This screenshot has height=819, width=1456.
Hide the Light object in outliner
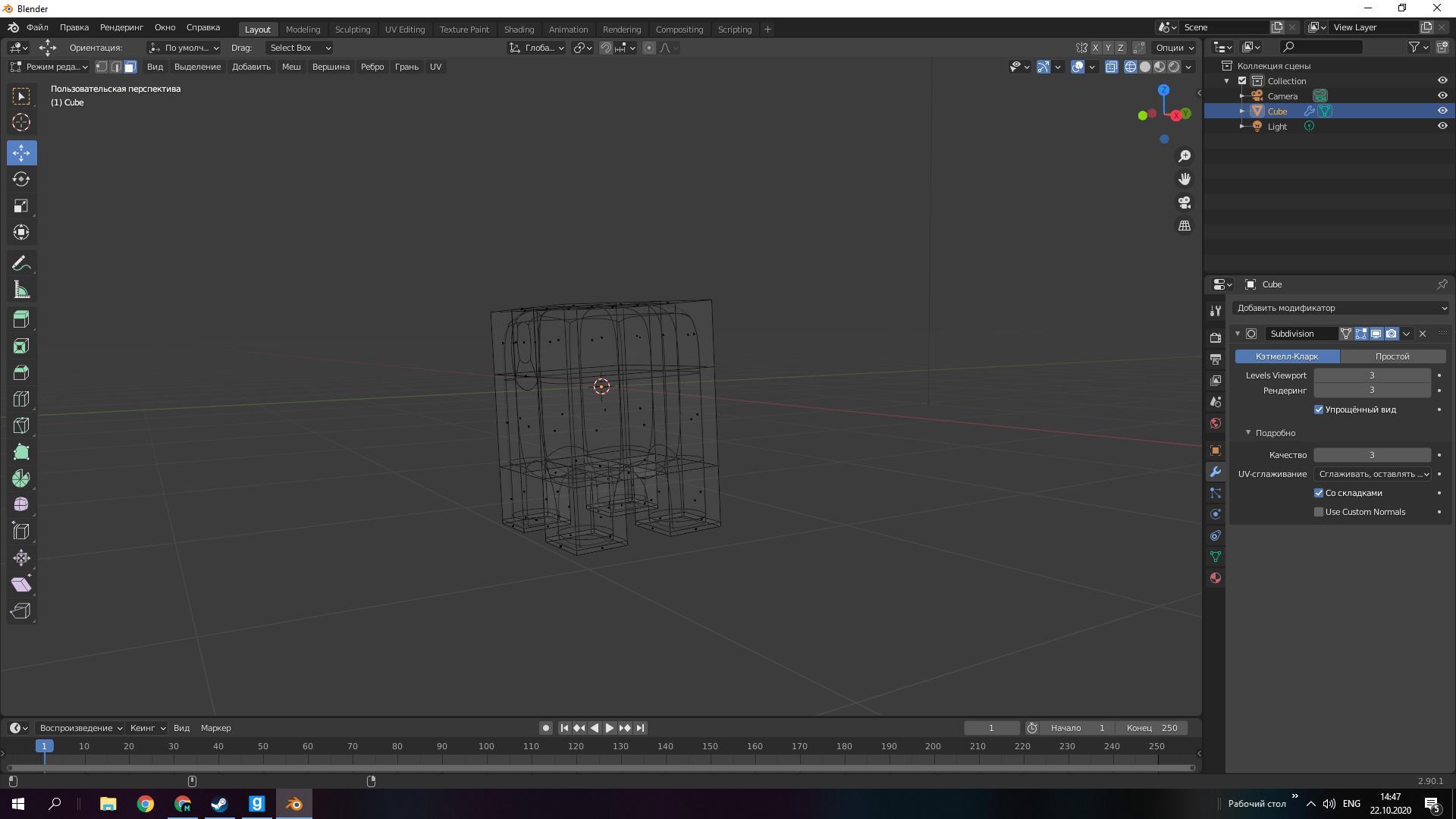(x=1442, y=126)
